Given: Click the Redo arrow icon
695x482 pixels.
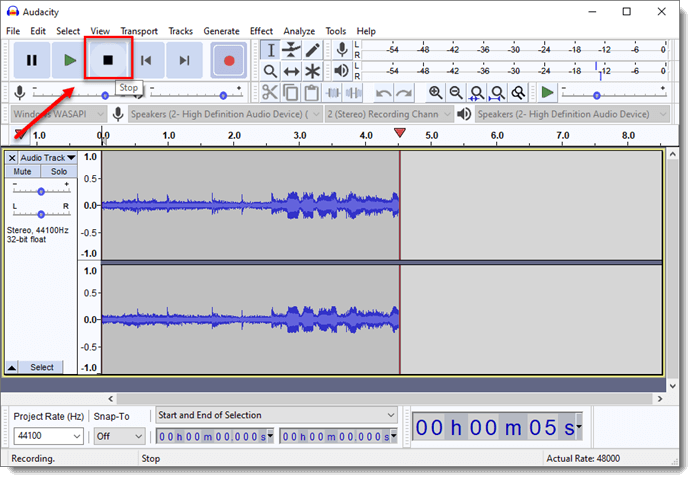Looking at the screenshot, I should [x=404, y=93].
